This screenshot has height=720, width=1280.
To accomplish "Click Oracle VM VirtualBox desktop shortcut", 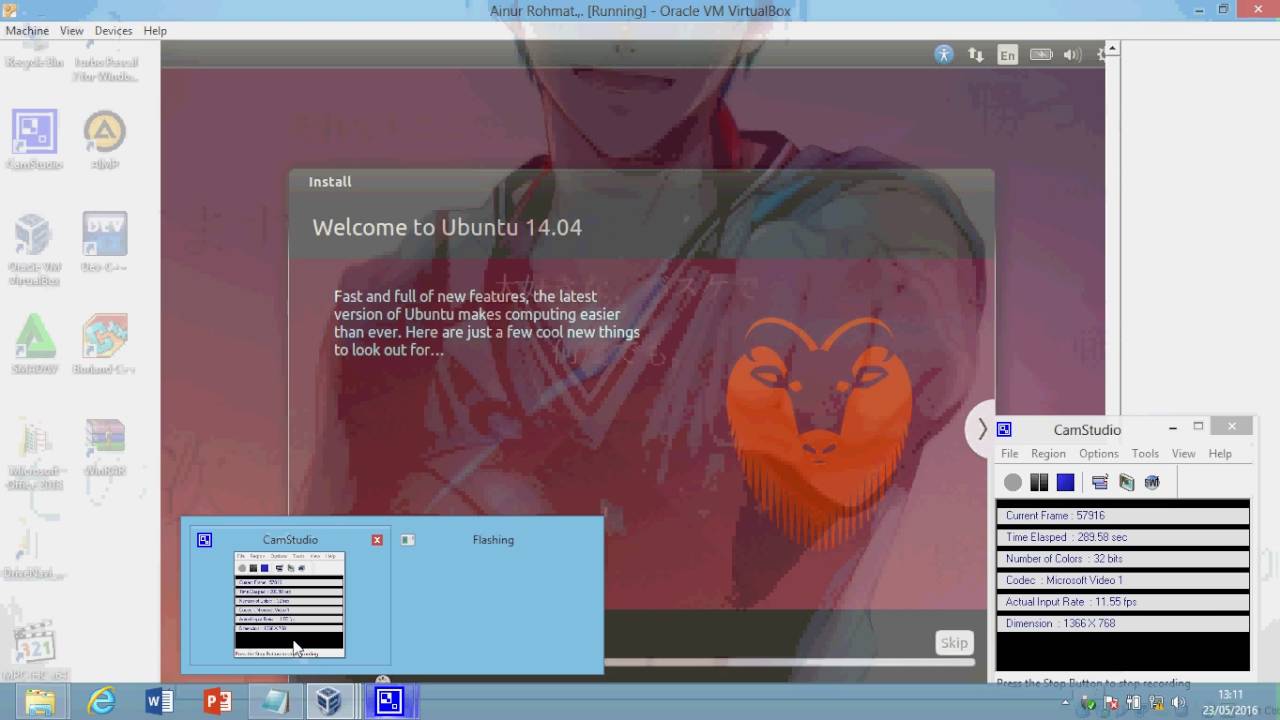I will 34,249.
